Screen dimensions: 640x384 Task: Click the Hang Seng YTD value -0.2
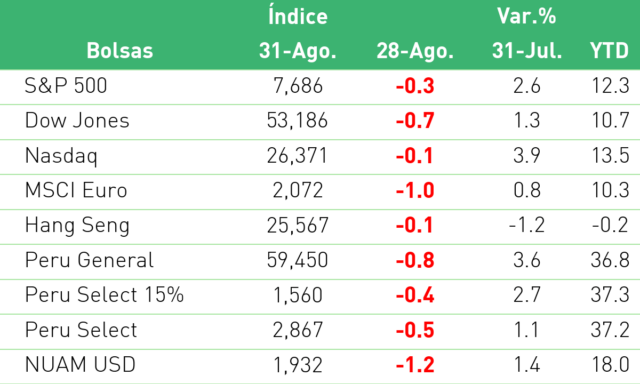point(610,225)
